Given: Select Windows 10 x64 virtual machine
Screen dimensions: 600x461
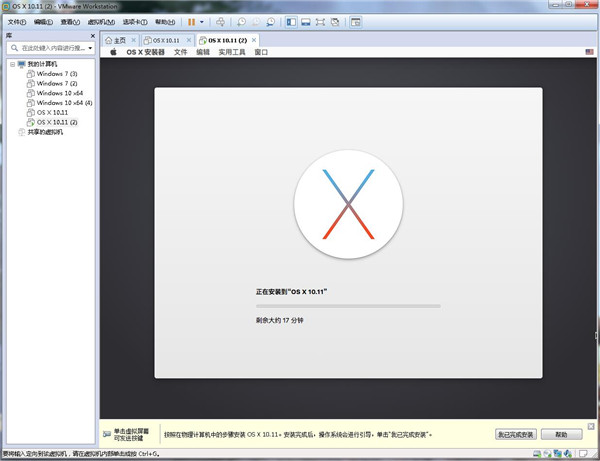Looking at the screenshot, I should (x=60, y=93).
